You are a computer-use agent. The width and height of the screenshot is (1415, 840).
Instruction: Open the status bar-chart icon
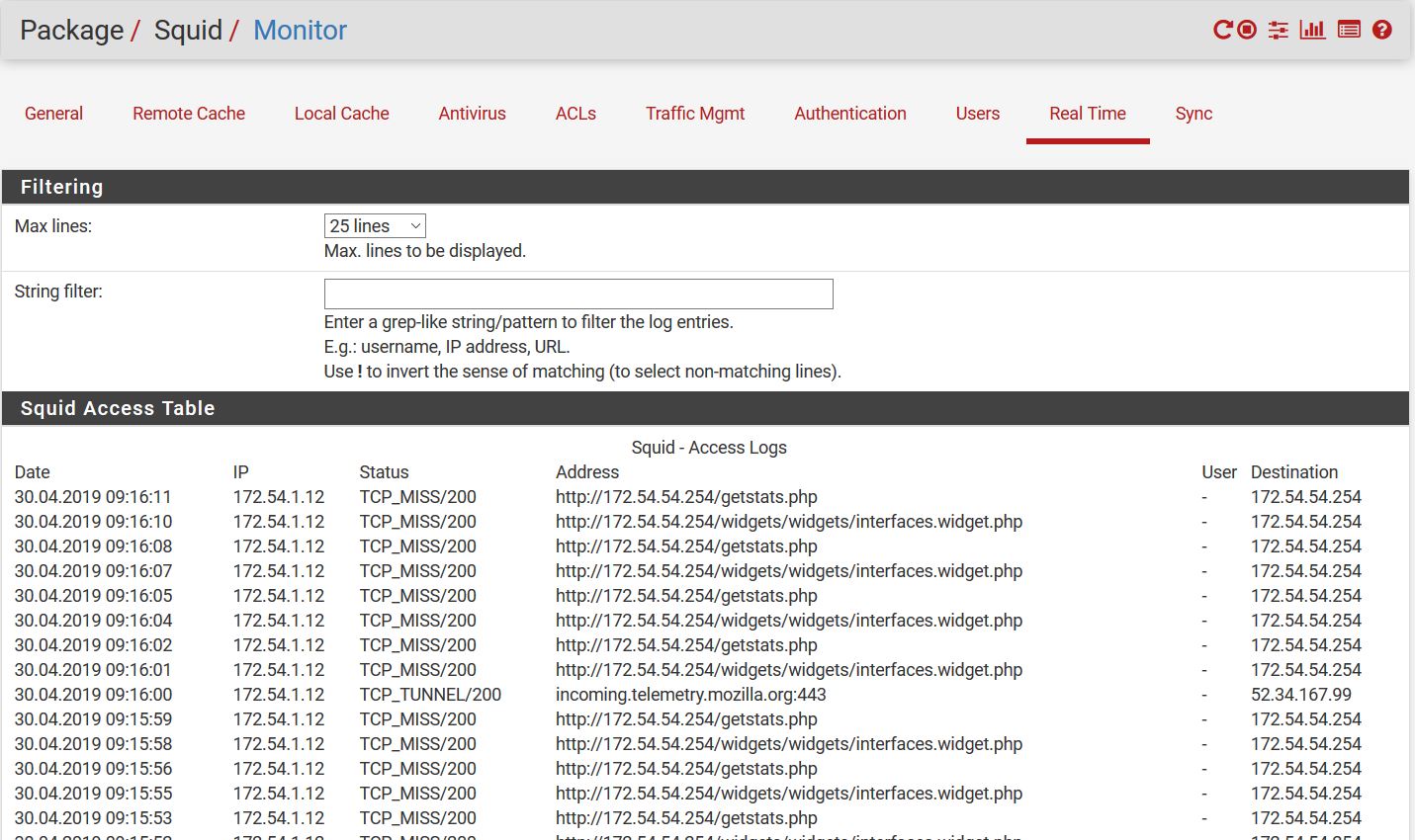[1313, 30]
